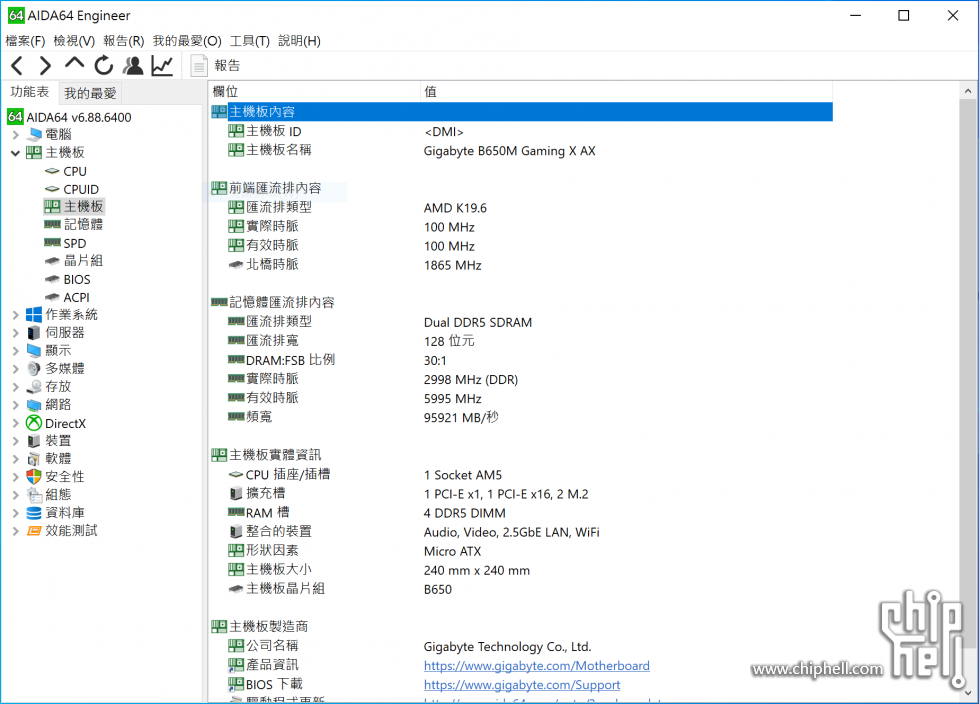Click the 值 column header
979x704 pixels.
click(x=626, y=92)
